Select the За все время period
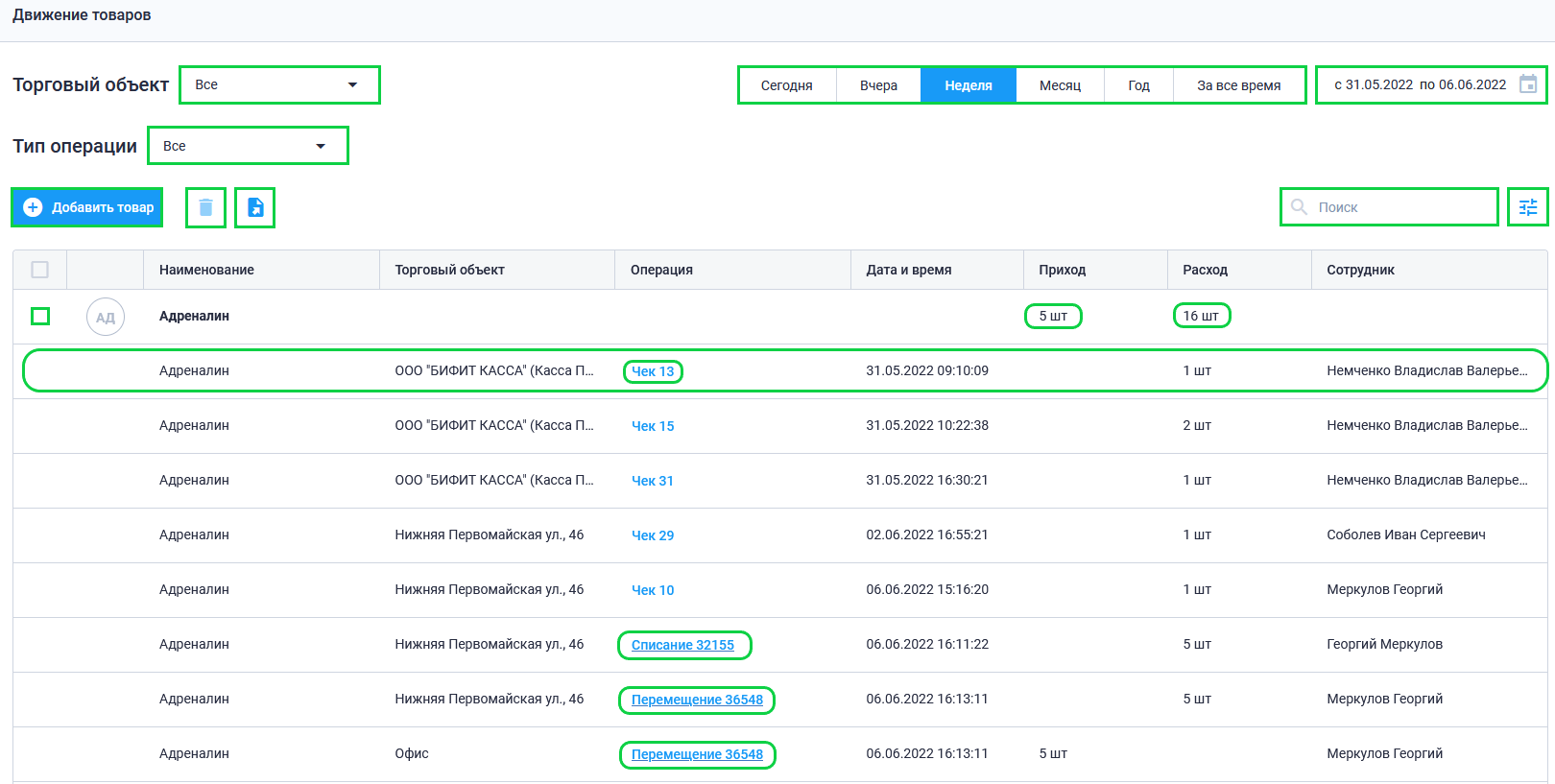 coord(1238,85)
